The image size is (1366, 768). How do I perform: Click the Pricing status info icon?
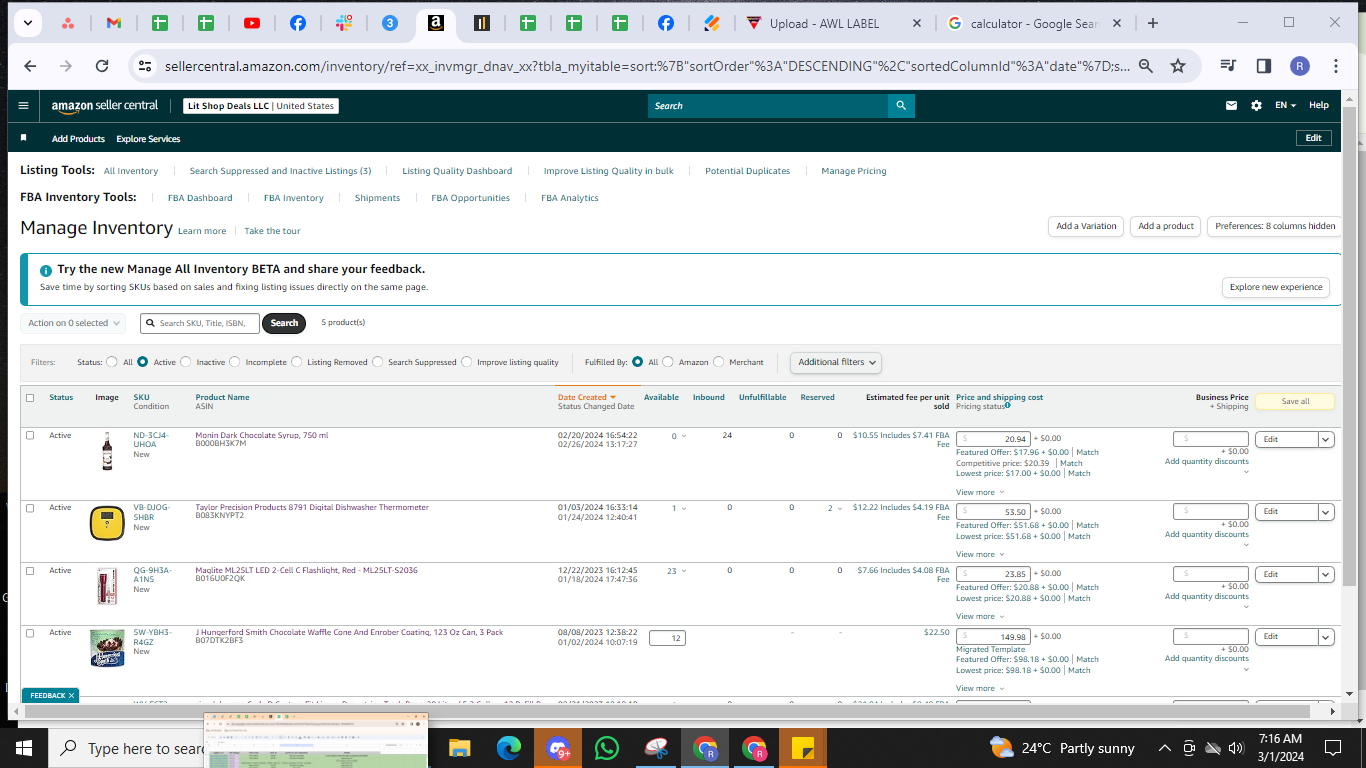[1007, 405]
